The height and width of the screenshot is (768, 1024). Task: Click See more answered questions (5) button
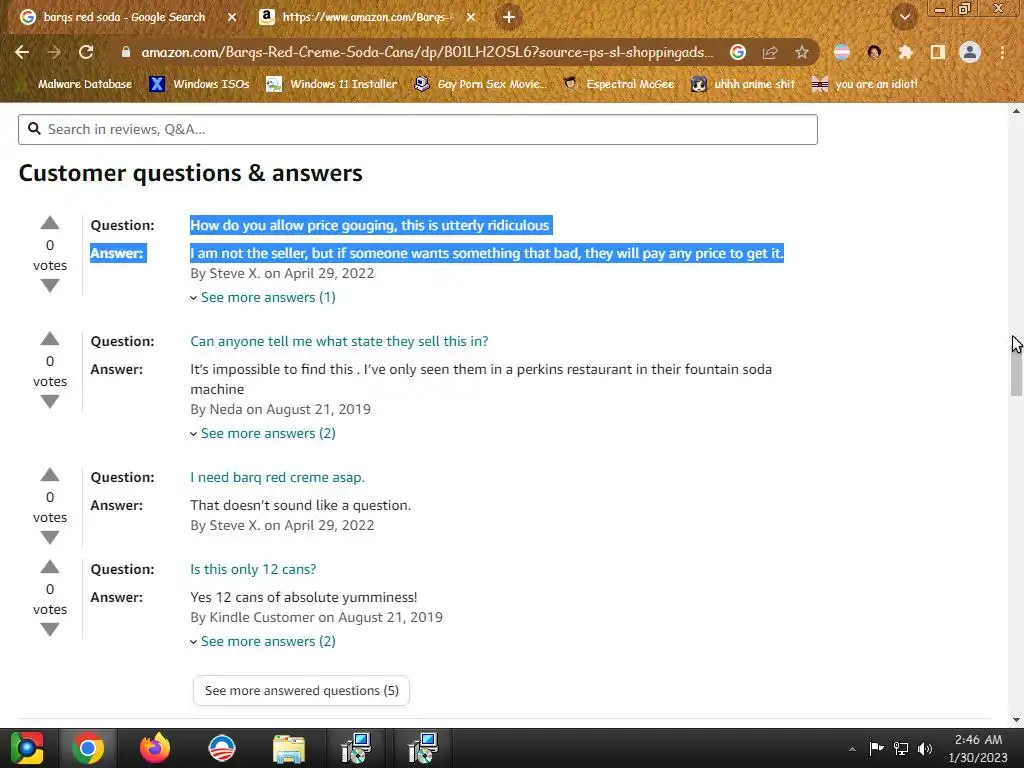[x=301, y=690]
